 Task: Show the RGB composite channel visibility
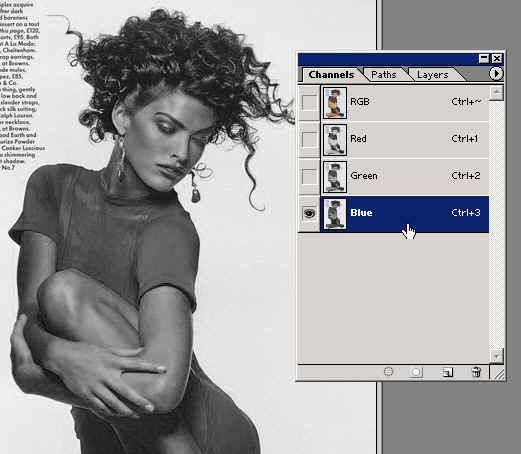click(309, 102)
